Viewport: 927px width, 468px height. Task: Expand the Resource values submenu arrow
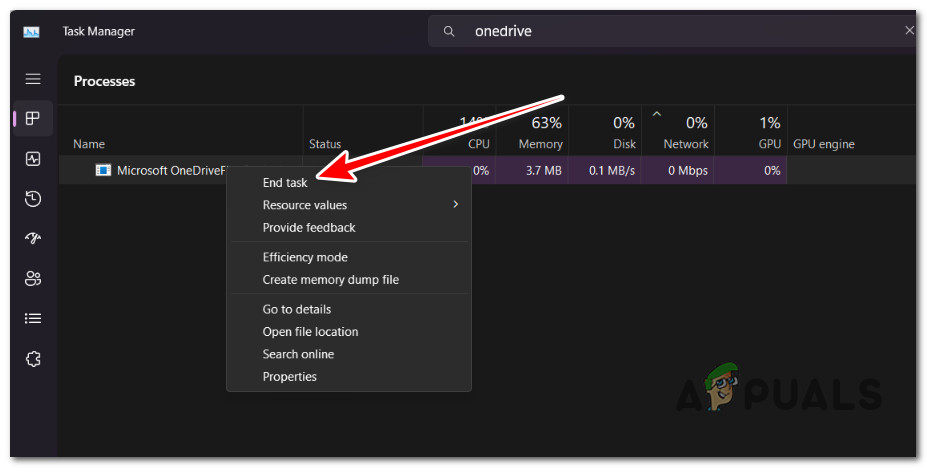coord(456,204)
